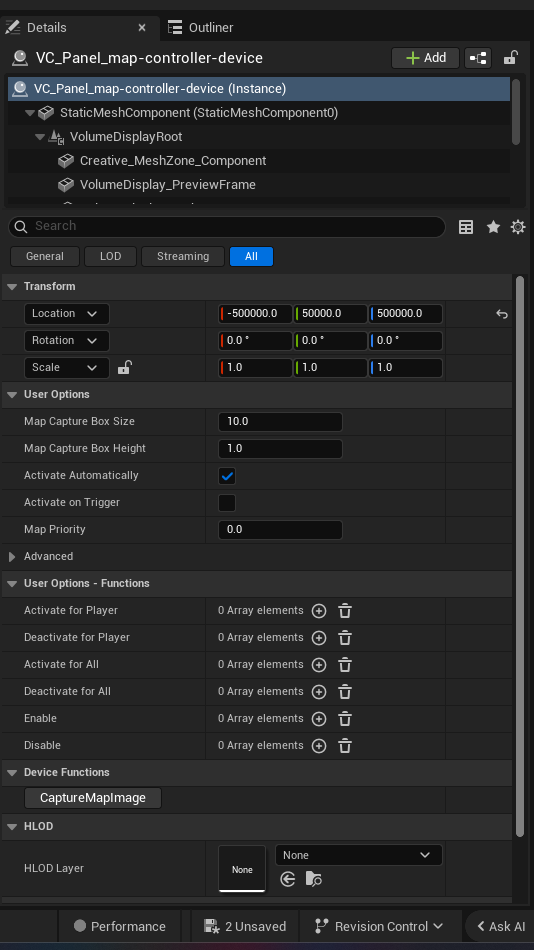
Task: Add element to Deactivate for Player
Action: (x=319, y=638)
